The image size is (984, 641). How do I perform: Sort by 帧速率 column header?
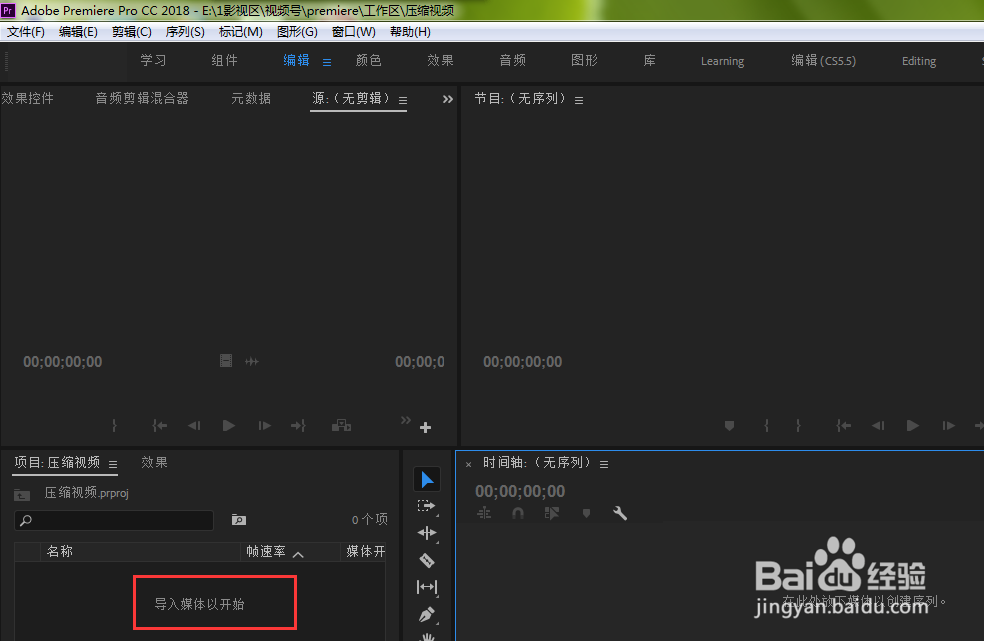pos(266,551)
